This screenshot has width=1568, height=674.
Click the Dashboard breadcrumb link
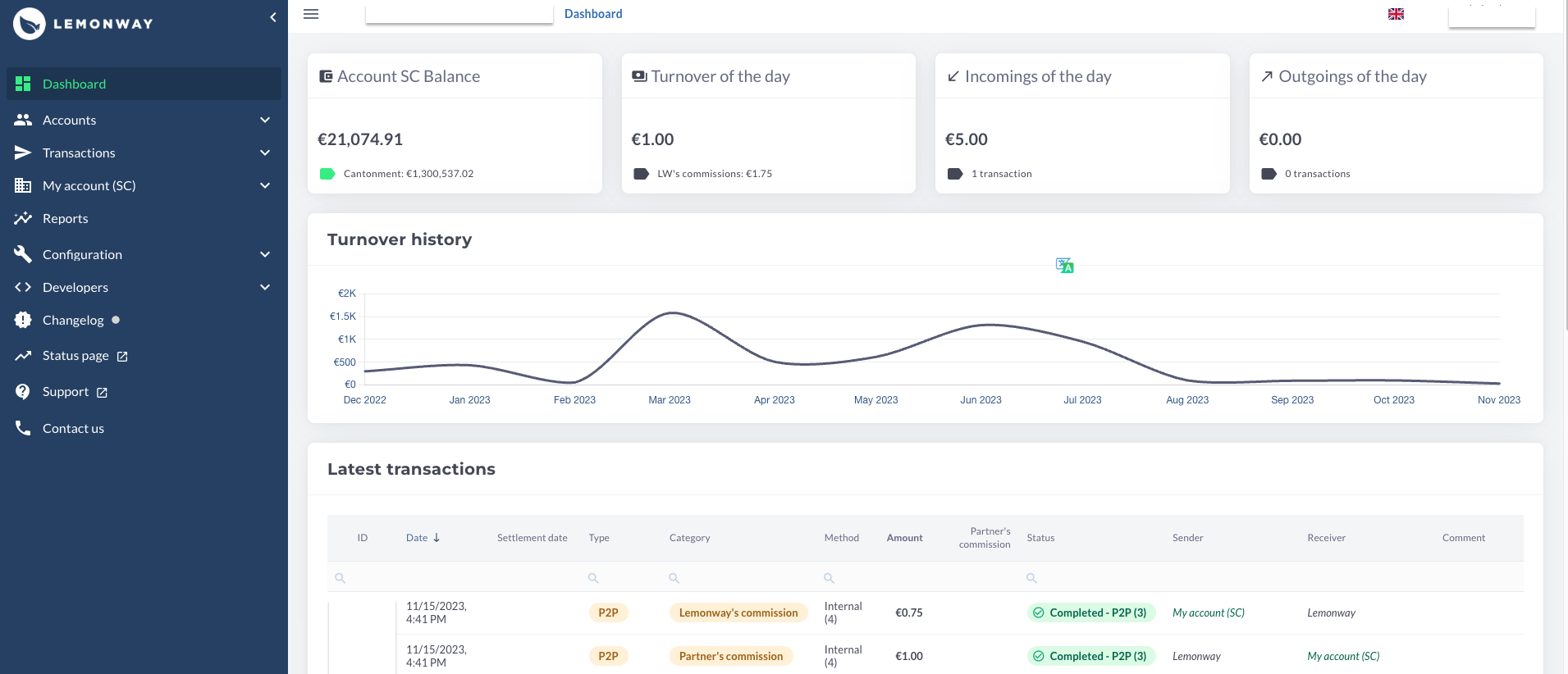click(593, 14)
